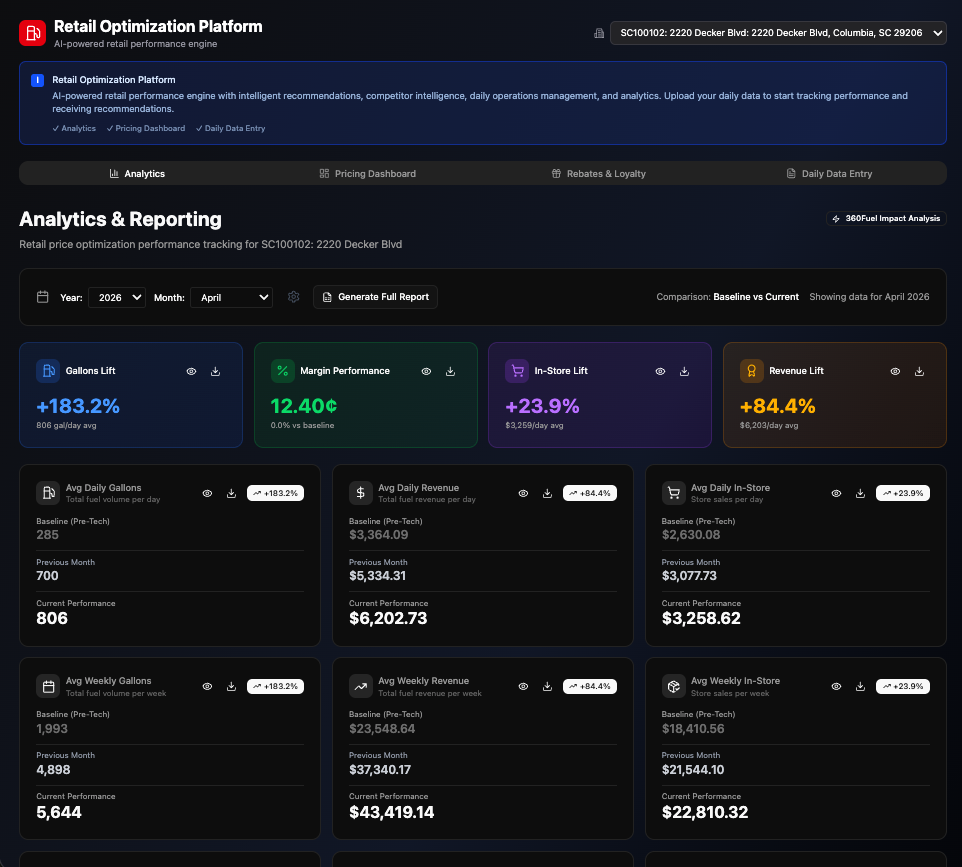Open the Year 2026 dropdown
This screenshot has width=962, height=867.
[x=117, y=298]
